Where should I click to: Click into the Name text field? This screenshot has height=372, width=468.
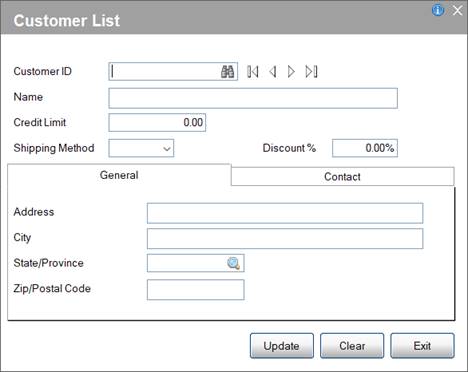[253, 98]
